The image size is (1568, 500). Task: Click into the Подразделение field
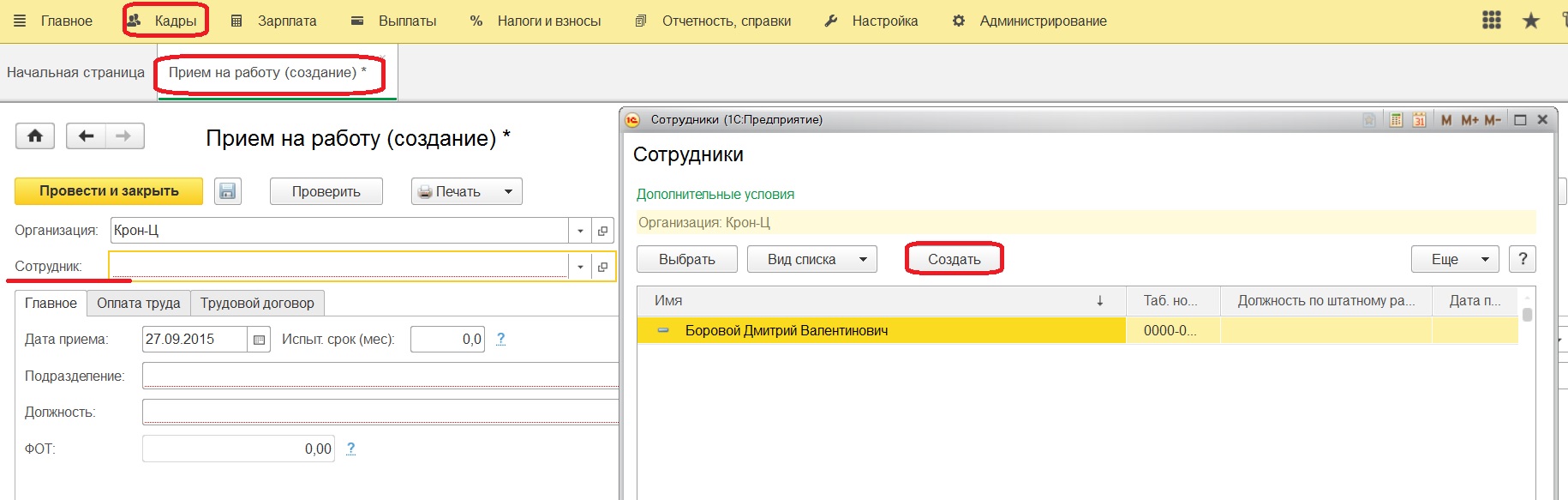(380, 375)
